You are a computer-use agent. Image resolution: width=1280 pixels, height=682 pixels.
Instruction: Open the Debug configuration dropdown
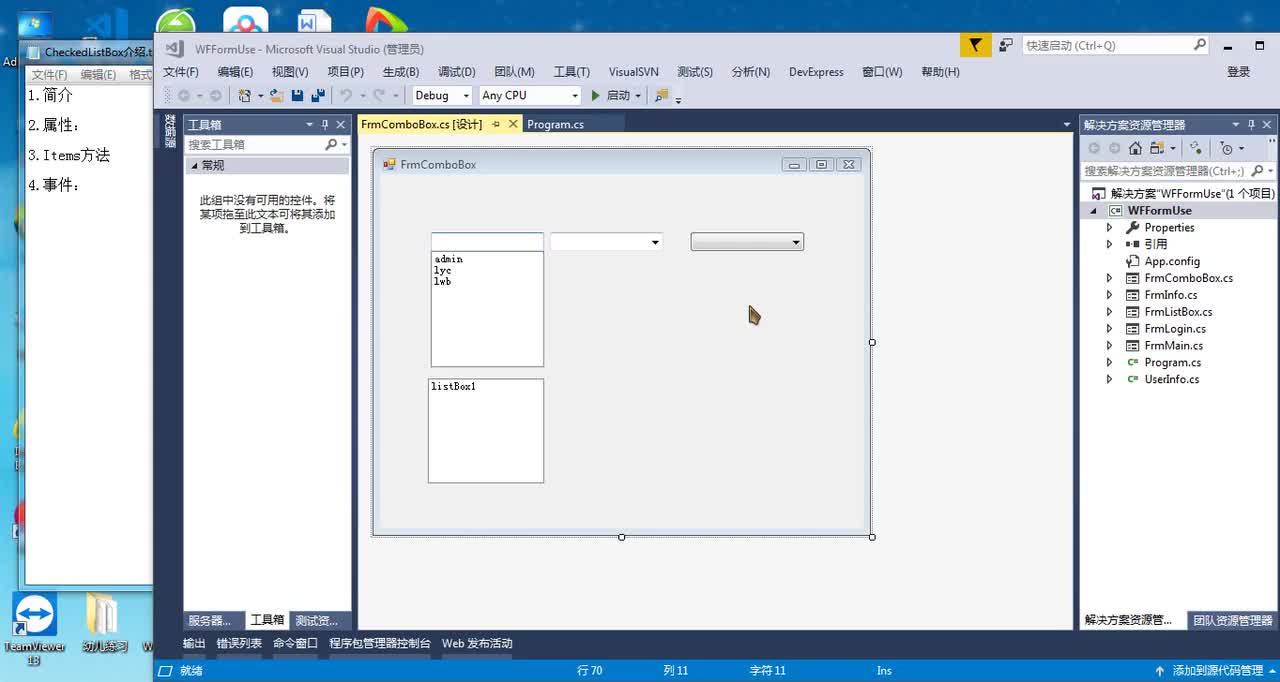click(x=466, y=96)
